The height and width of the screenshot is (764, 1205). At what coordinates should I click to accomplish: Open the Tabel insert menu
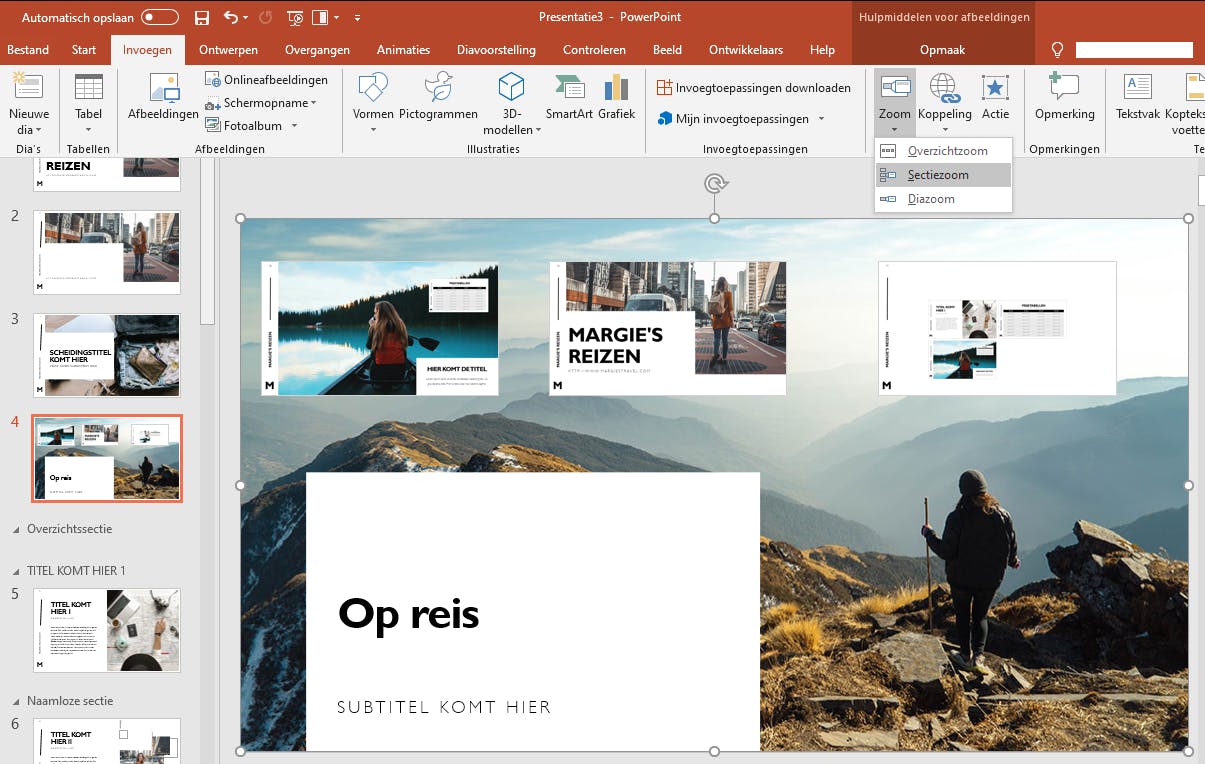(x=89, y=104)
